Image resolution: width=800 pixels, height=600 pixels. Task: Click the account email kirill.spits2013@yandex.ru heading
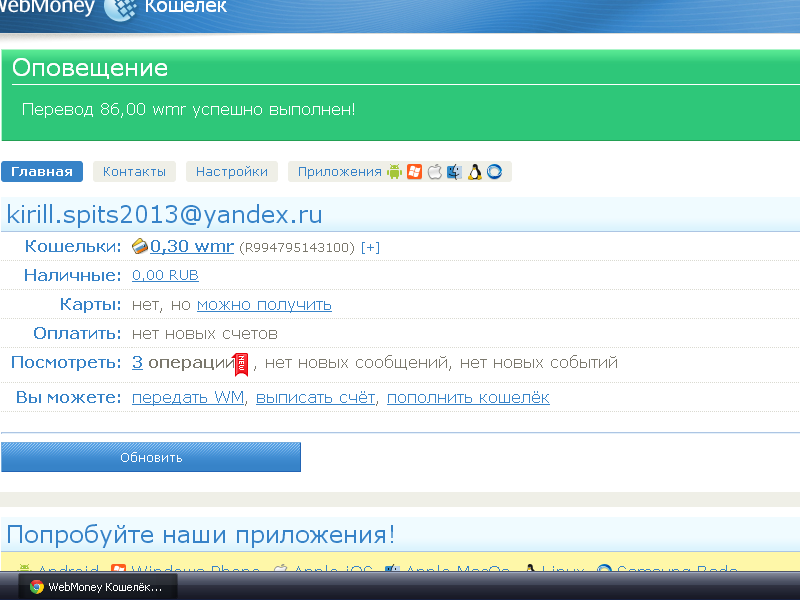tap(164, 214)
